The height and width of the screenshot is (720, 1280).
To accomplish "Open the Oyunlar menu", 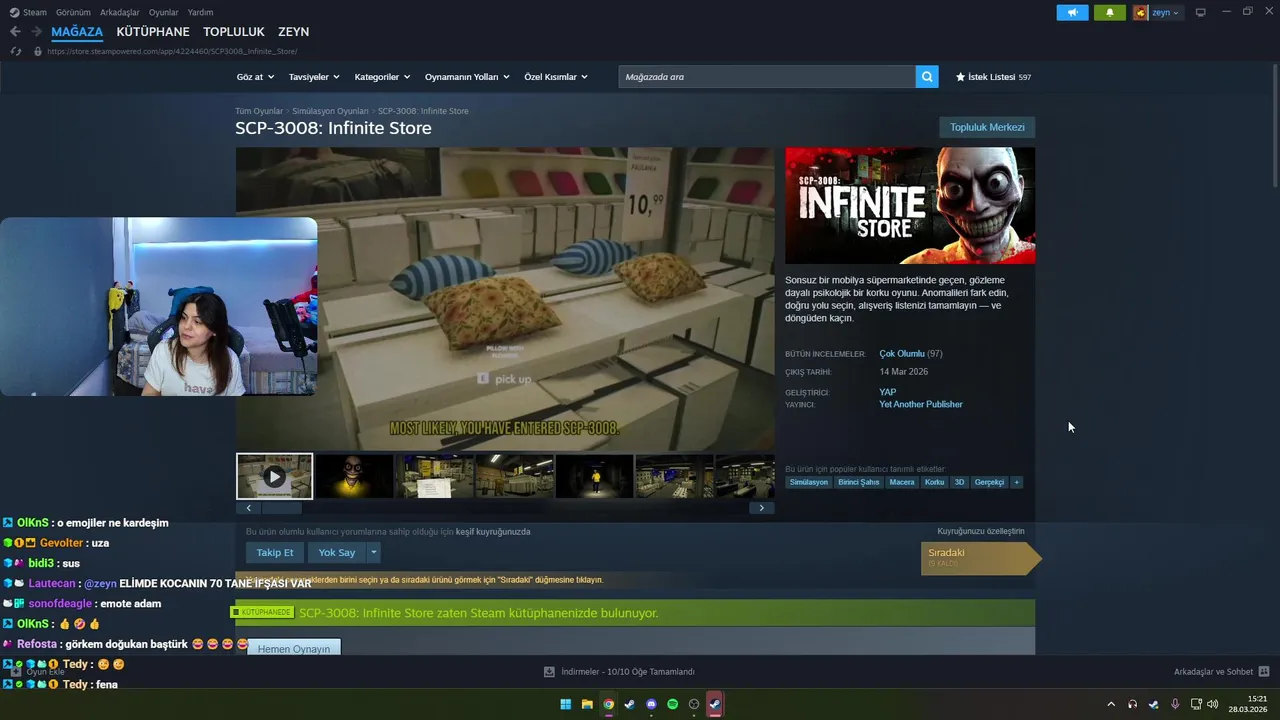I will [164, 12].
